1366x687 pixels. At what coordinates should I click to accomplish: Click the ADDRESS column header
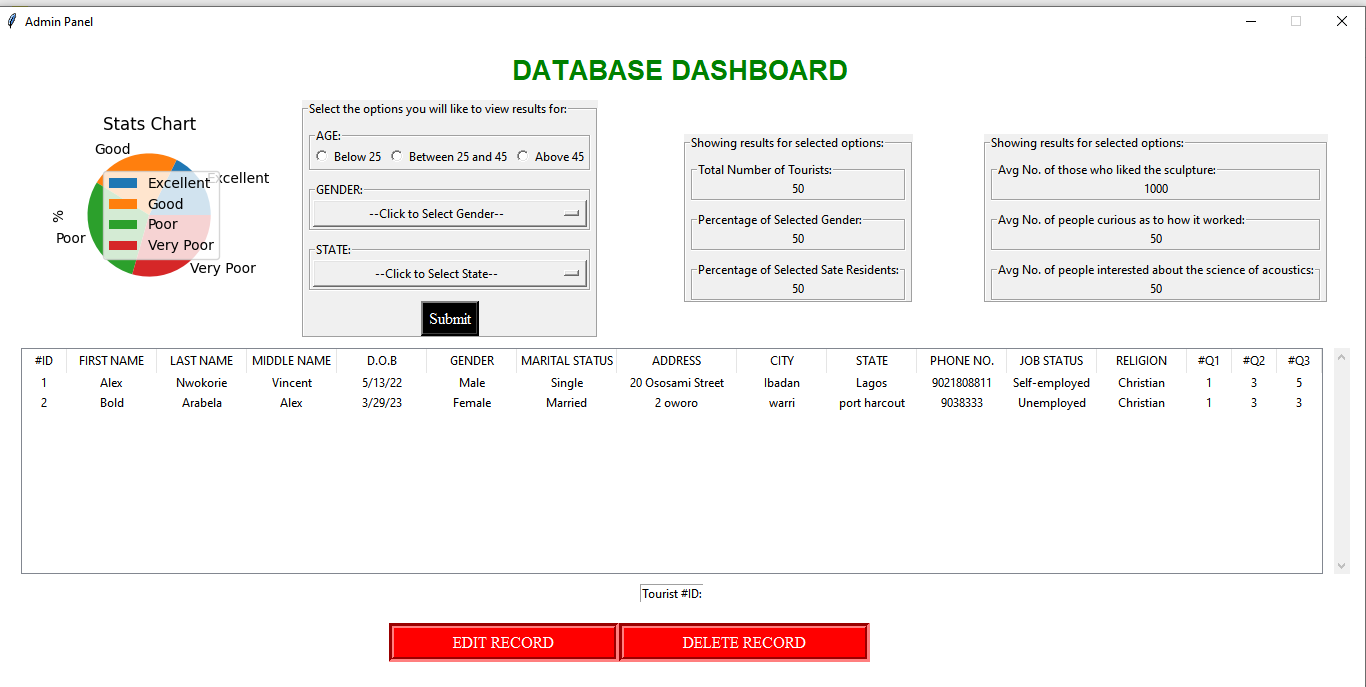pos(677,361)
